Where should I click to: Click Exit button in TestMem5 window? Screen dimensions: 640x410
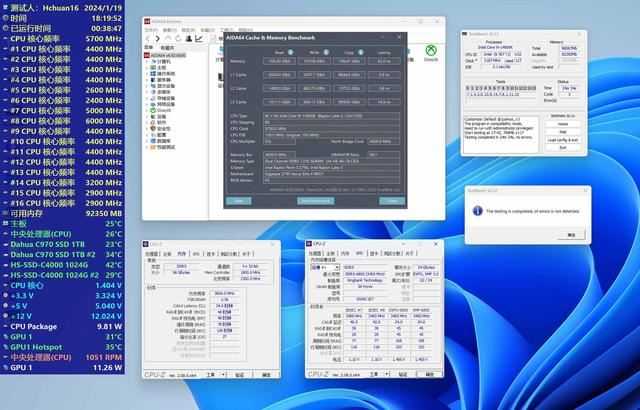tap(563, 148)
